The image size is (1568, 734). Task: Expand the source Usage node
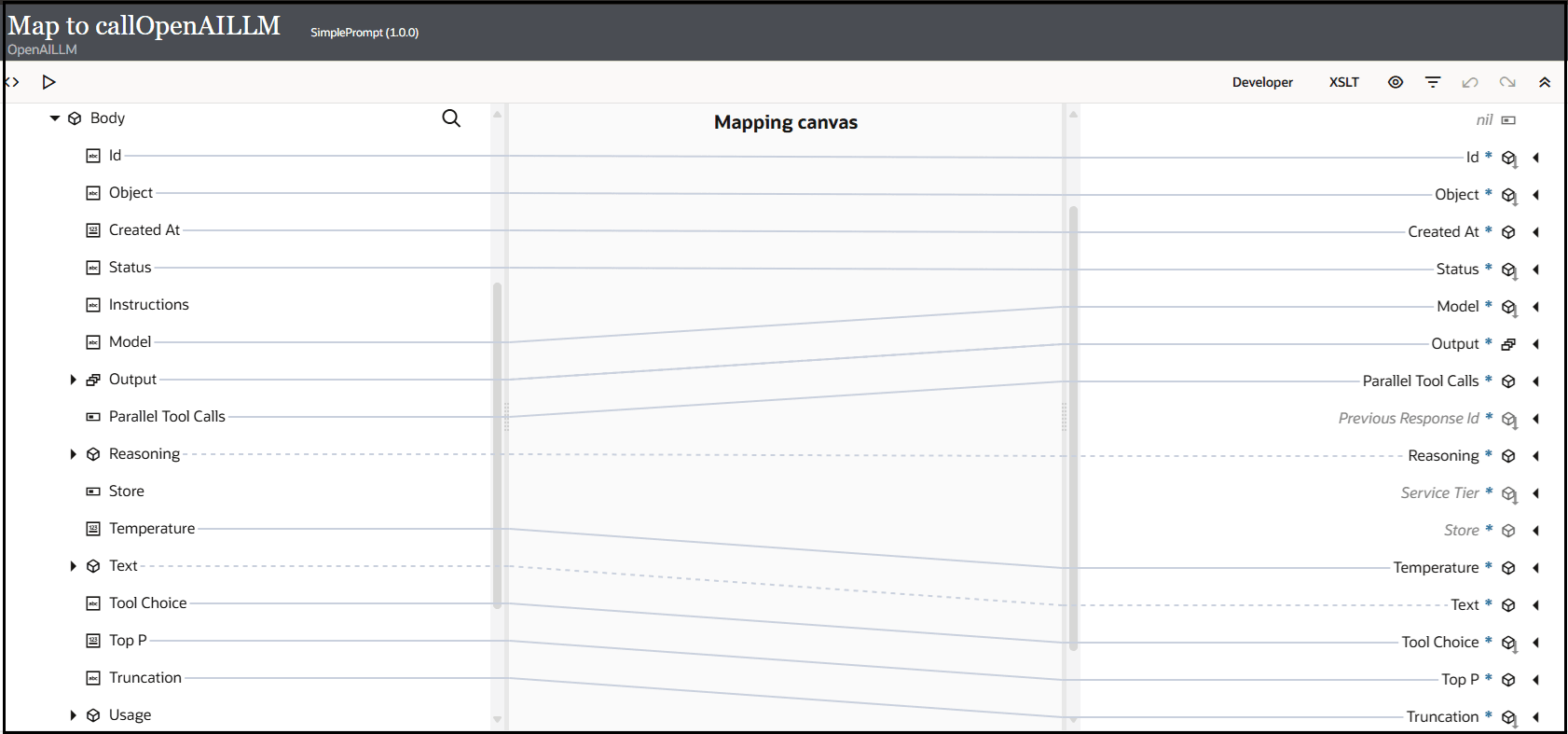tap(73, 715)
